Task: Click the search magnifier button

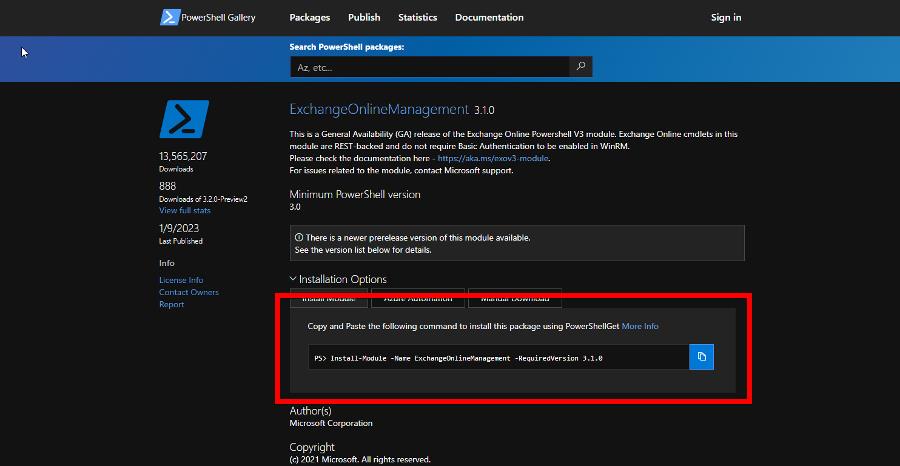Action: (x=581, y=67)
